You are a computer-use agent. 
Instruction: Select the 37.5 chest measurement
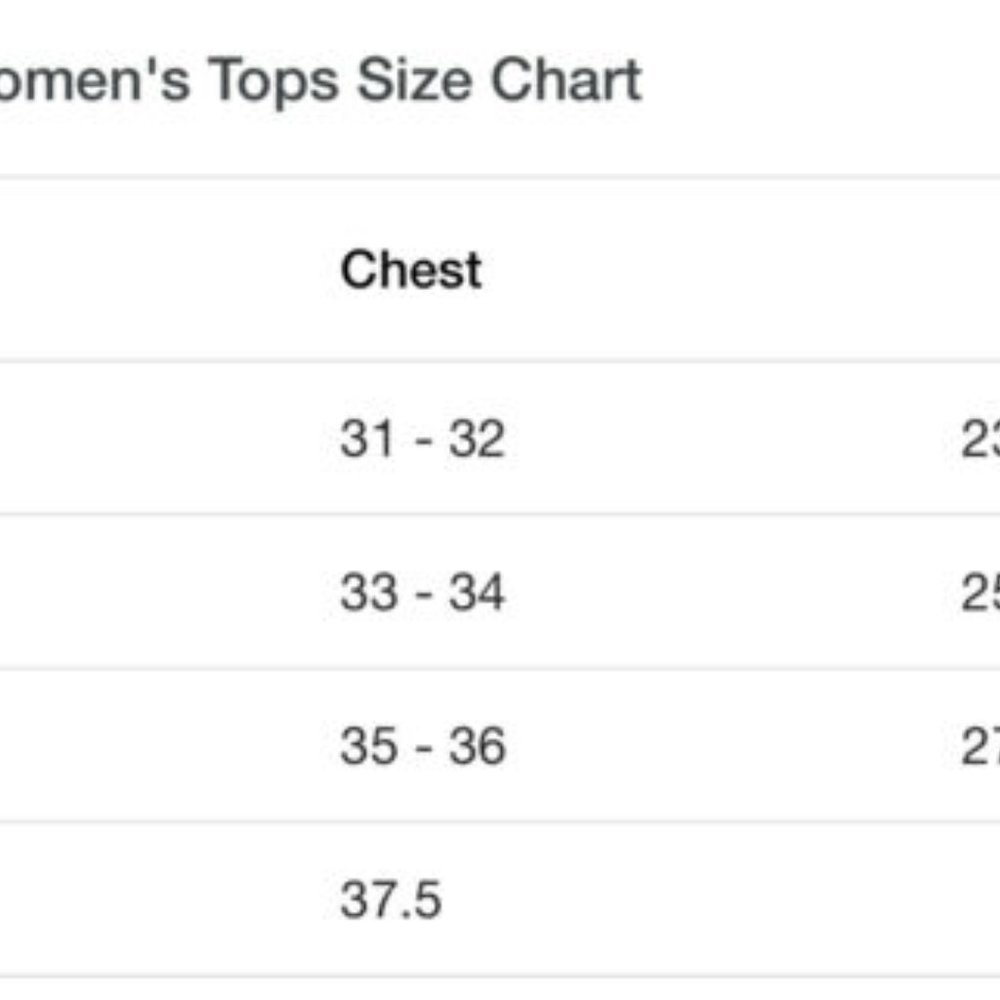[390, 900]
